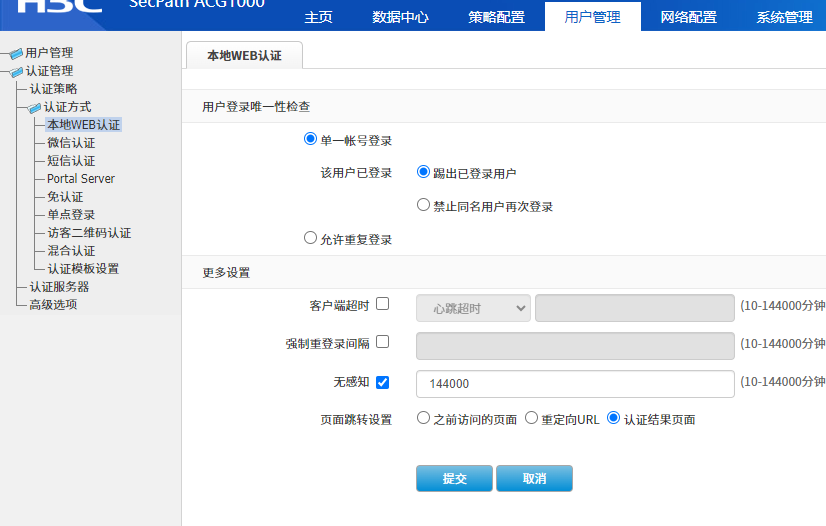This screenshot has height=526, width=826.
Task: Select 允许重复登录 radio option
Action: 310,239
